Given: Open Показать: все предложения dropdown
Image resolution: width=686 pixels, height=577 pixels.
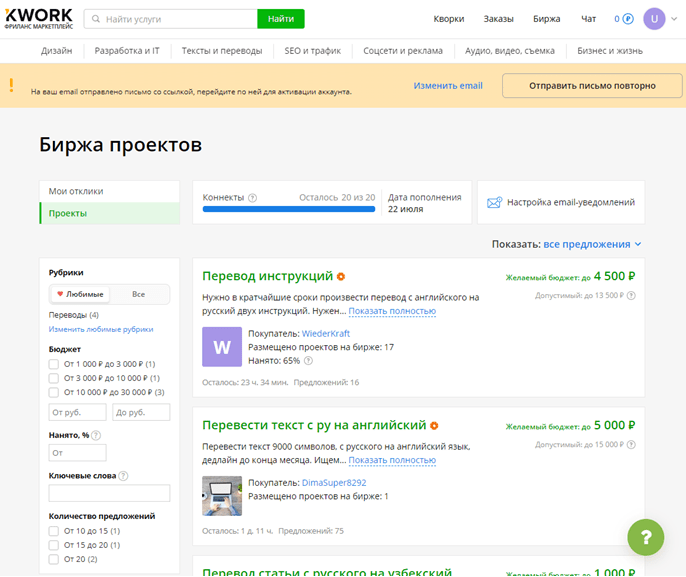Looking at the screenshot, I should 592,244.
